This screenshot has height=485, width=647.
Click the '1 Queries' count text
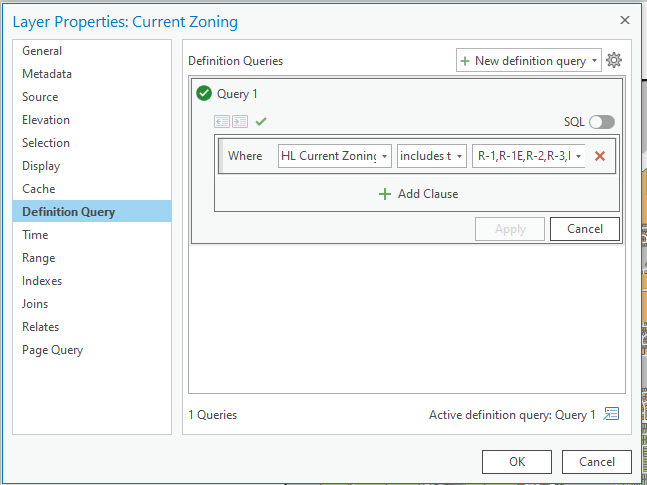213,414
